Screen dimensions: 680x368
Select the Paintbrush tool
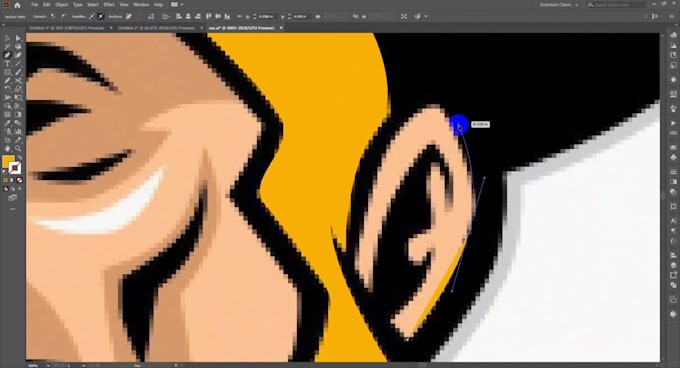tap(18, 72)
